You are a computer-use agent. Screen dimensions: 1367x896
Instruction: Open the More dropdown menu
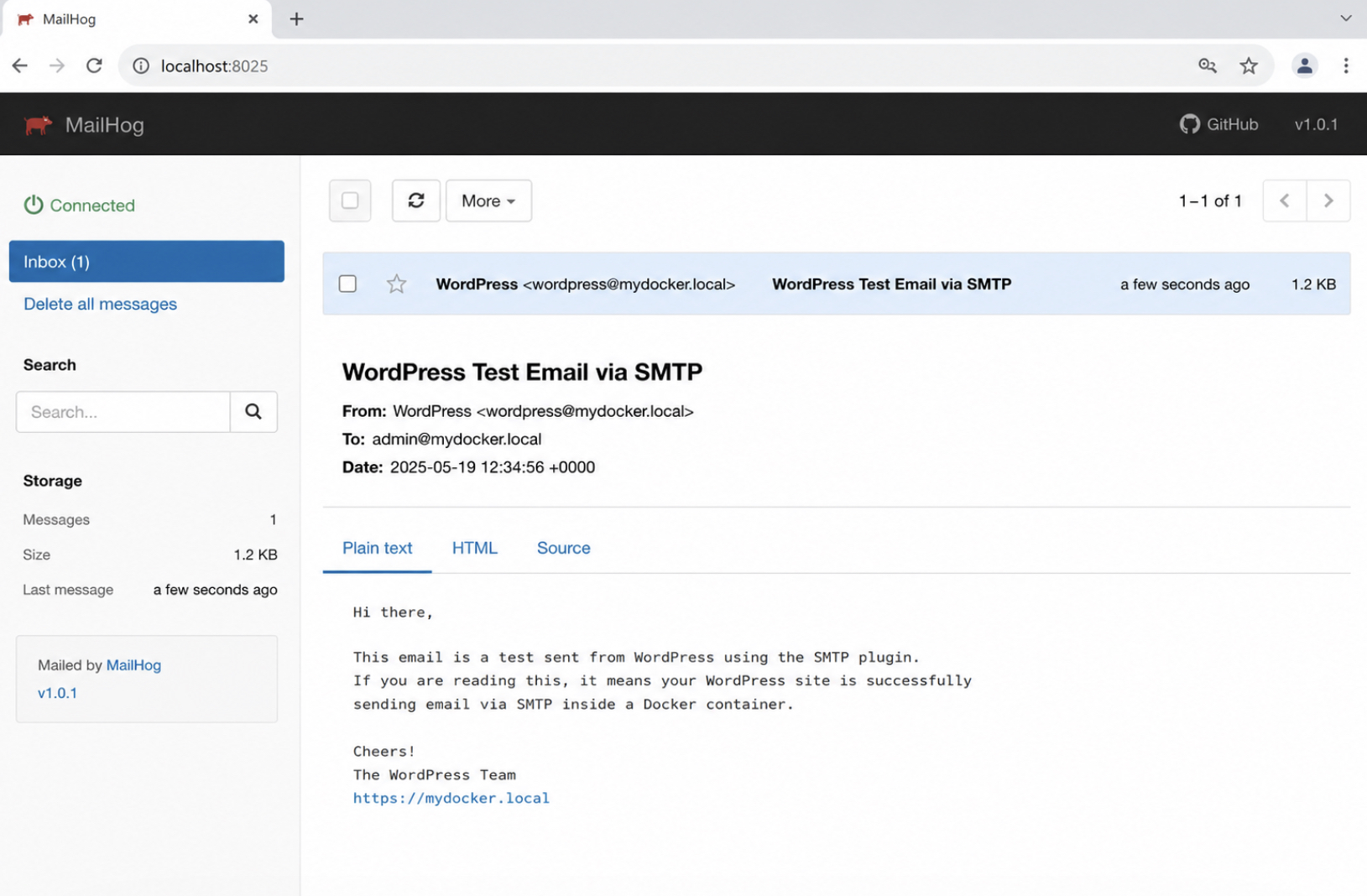pos(488,201)
